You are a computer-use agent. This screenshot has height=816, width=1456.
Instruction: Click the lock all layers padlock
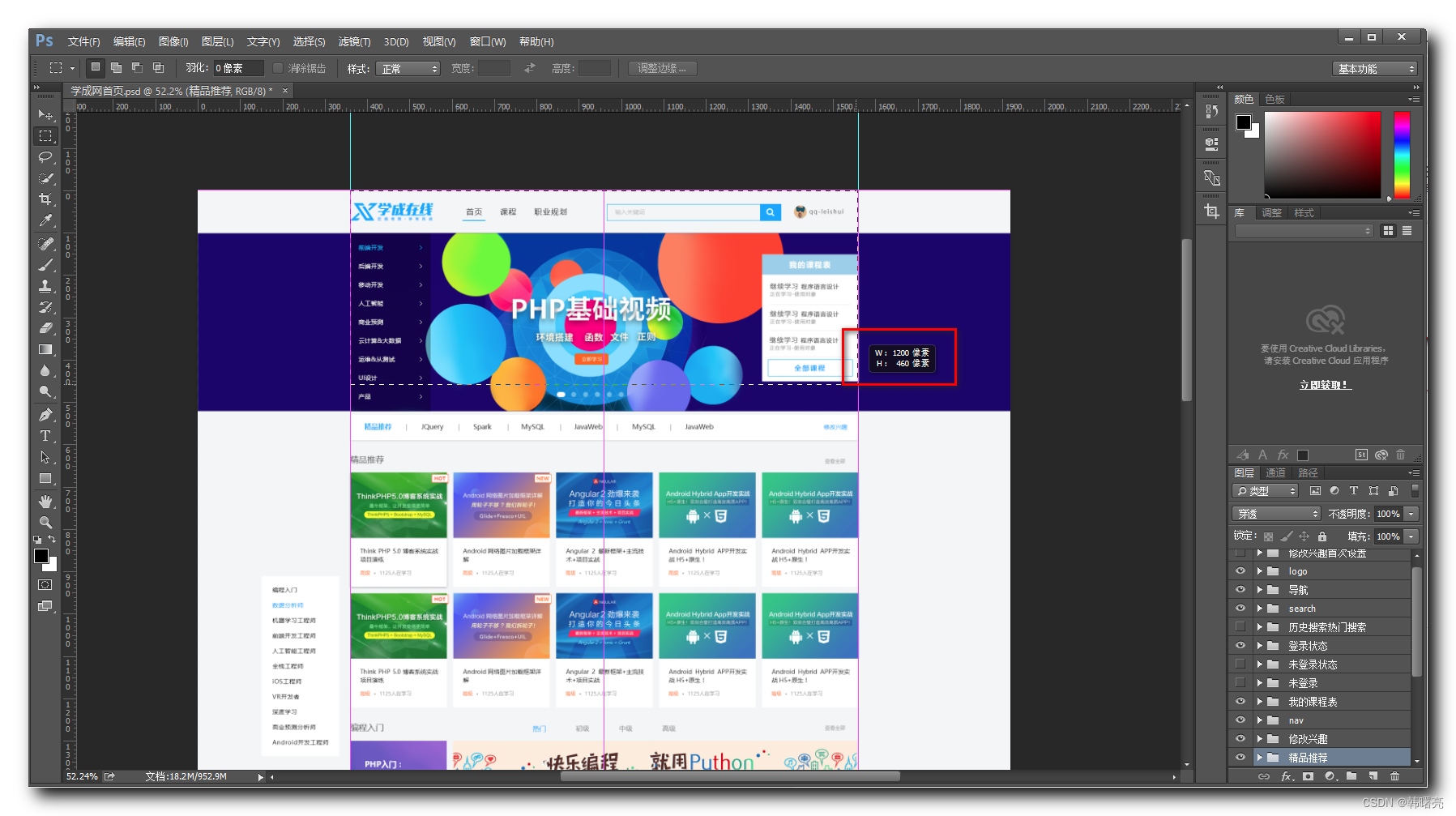1322,536
